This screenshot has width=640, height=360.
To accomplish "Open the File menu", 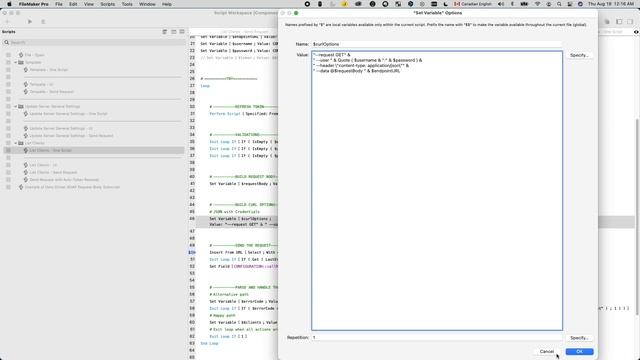I will tap(59, 4).
